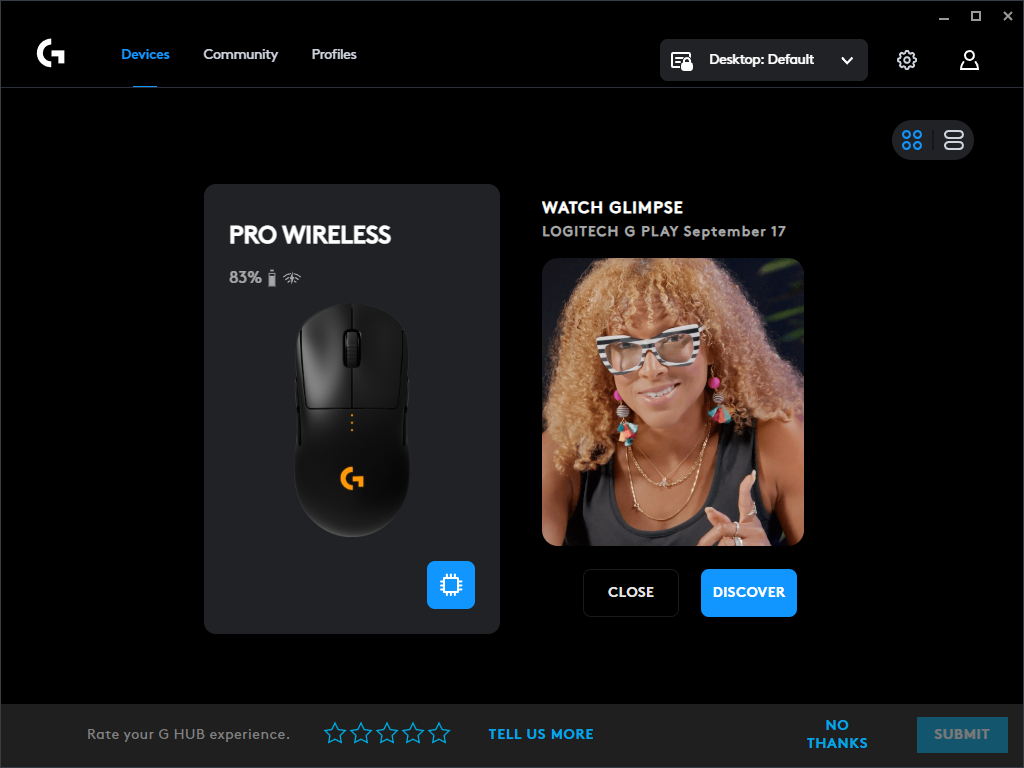Click the wireless connection icon
1024x768 pixels.
pos(292,278)
